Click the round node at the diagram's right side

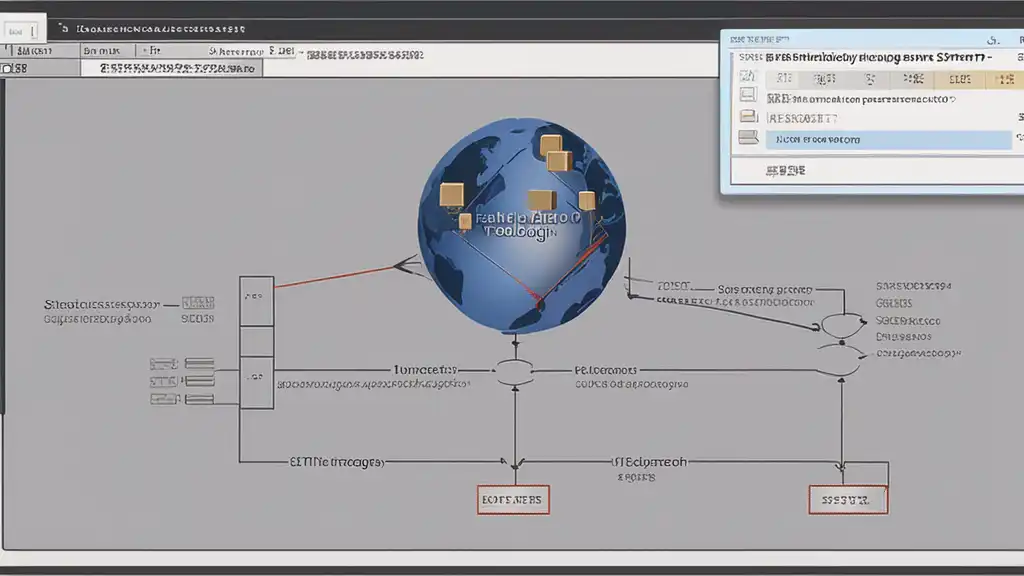(x=842, y=325)
